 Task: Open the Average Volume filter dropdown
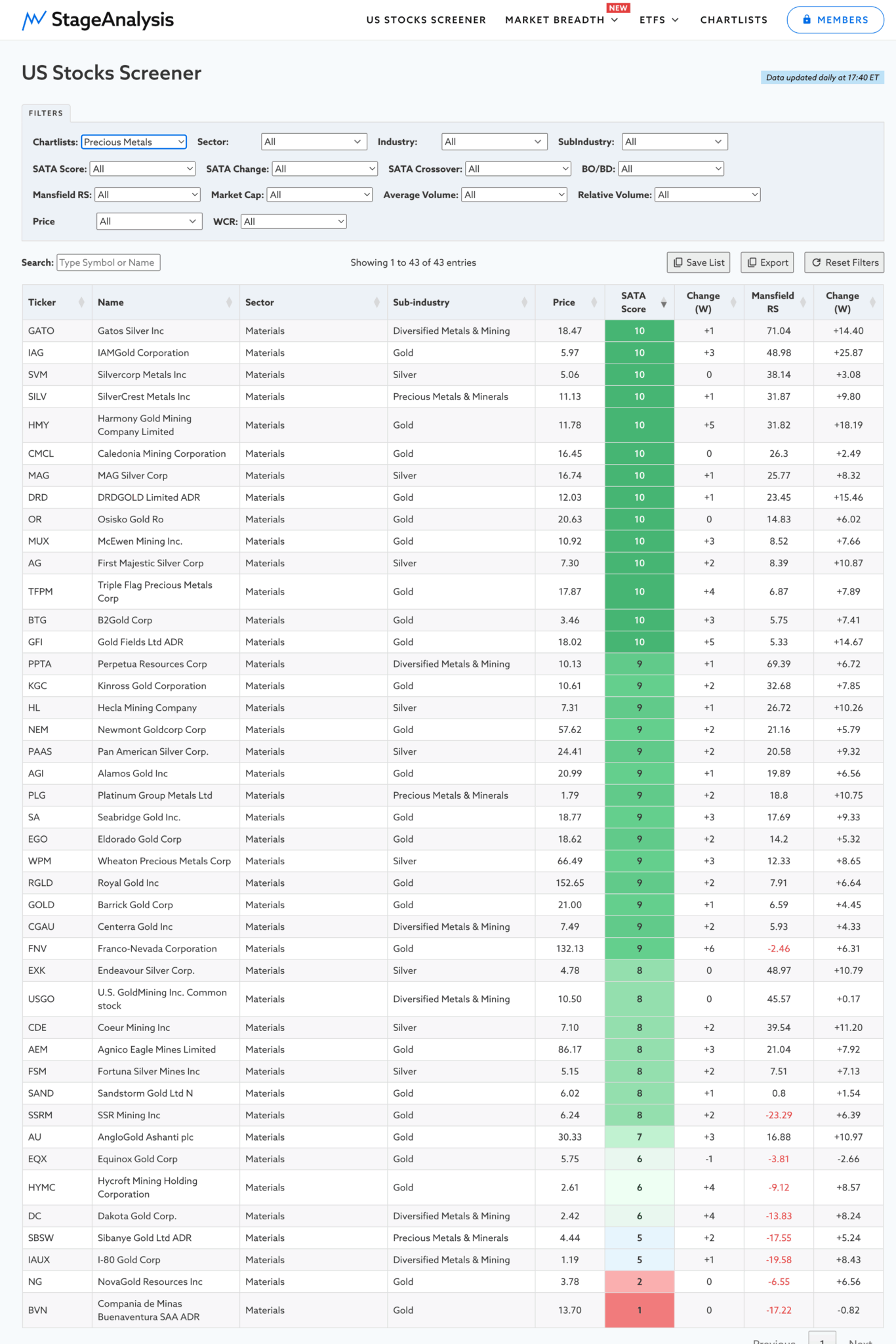tap(514, 195)
